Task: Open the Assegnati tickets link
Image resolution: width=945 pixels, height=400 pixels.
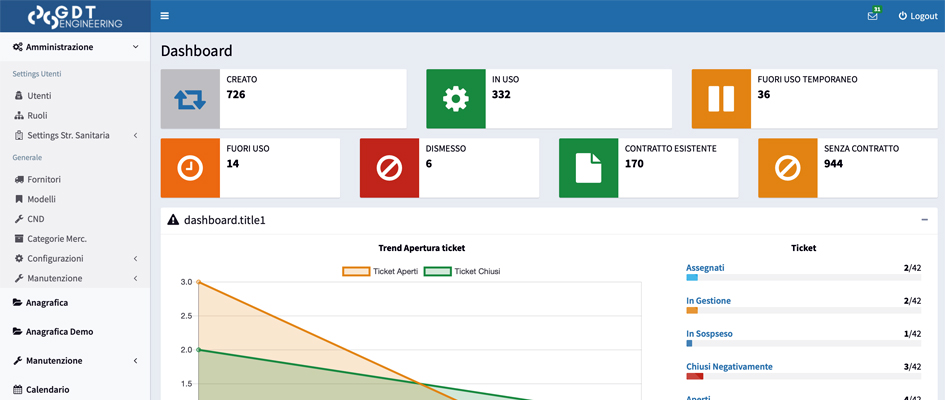Action: 705,267
